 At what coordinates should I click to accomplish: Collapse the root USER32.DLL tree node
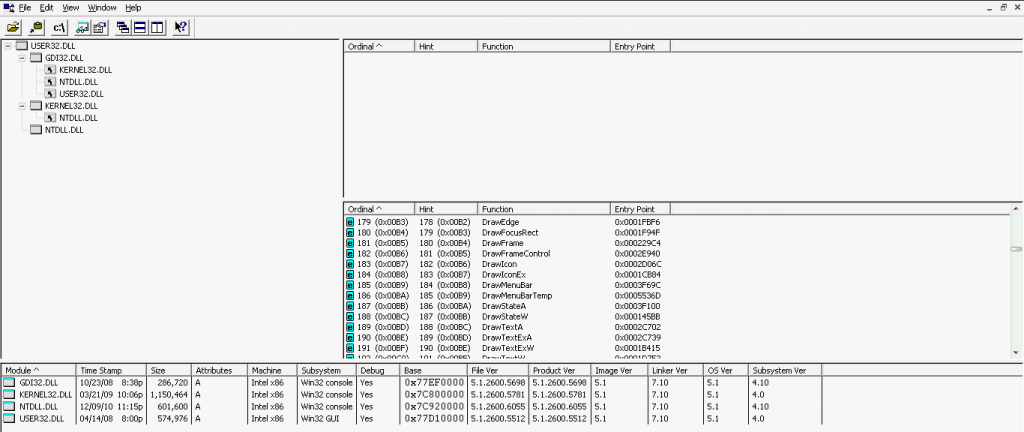click(8, 46)
